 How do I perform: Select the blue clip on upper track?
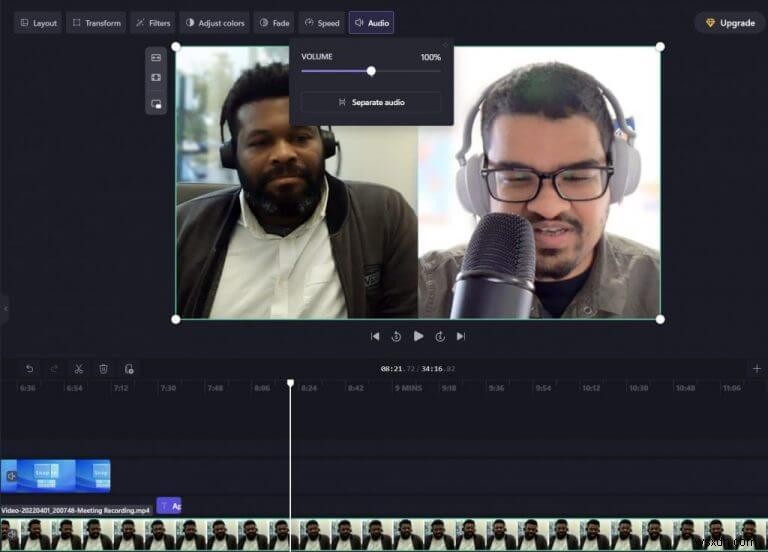click(55, 476)
